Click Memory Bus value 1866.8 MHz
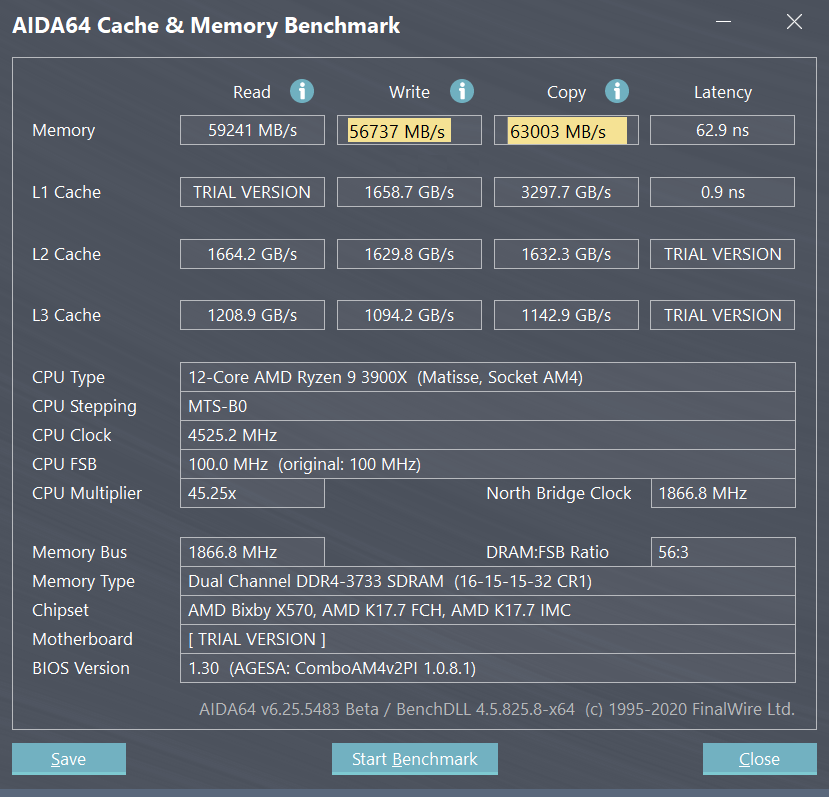This screenshot has height=797, width=829. 252,552
